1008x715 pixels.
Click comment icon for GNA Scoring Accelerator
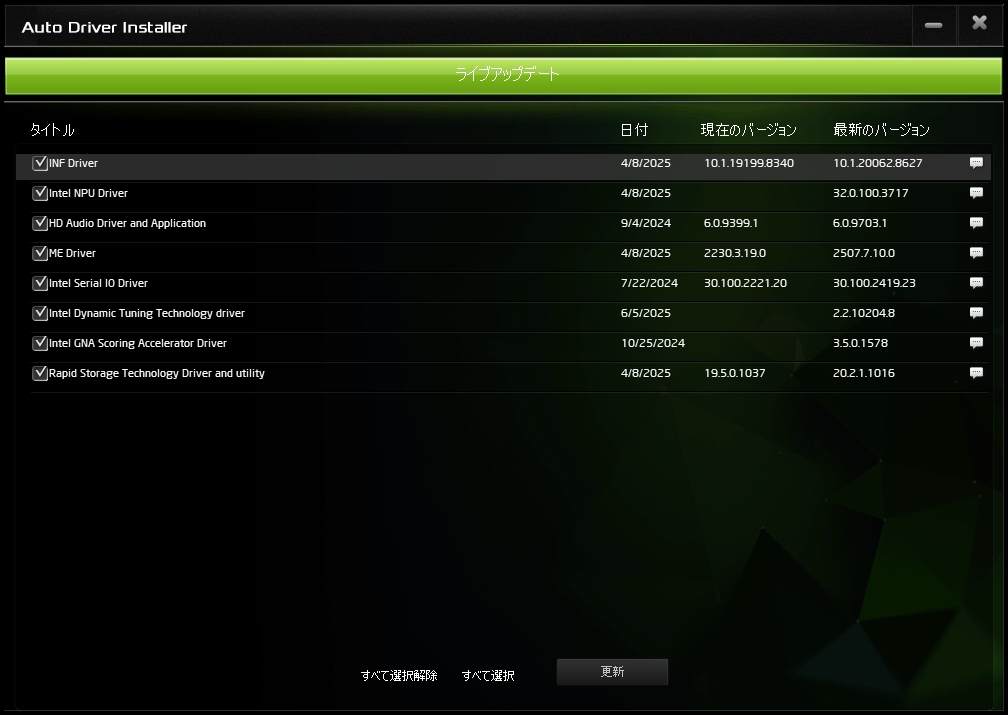point(976,343)
